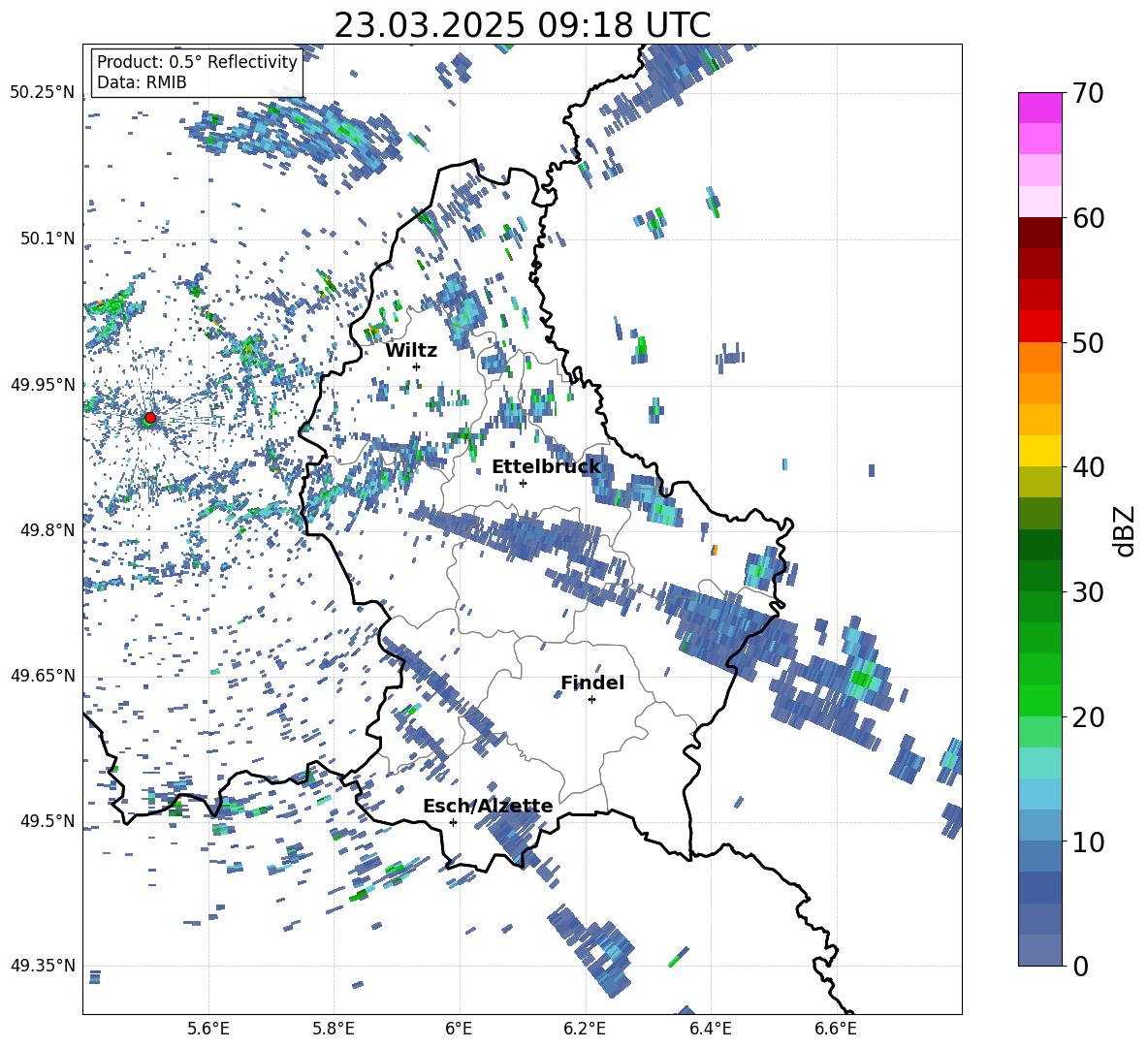The width and height of the screenshot is (1148, 1048).
Task: Click the Findel cross marker
Action: [591, 700]
